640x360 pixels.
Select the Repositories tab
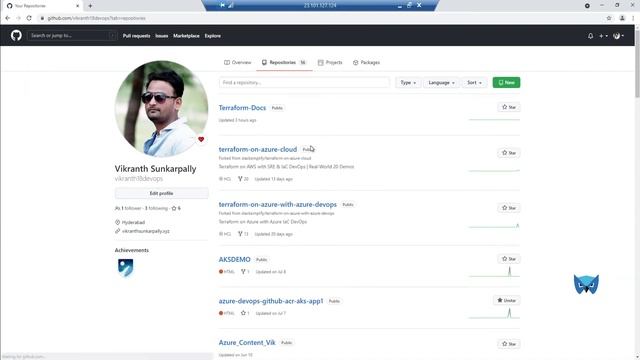click(284, 62)
